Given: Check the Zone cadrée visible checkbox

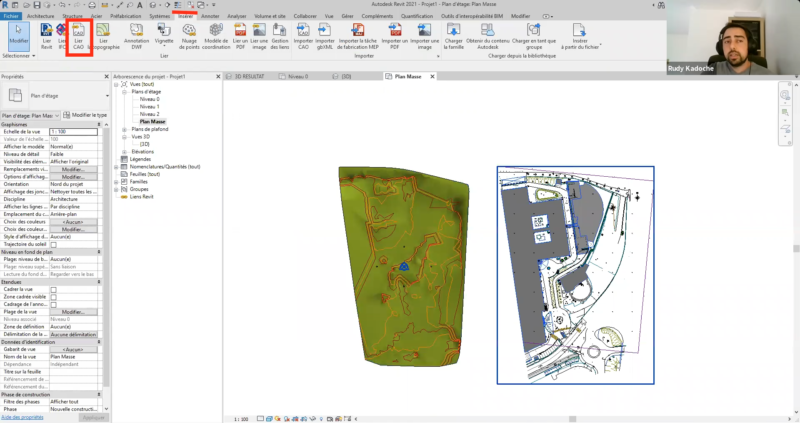Looking at the screenshot, I should pos(54,297).
